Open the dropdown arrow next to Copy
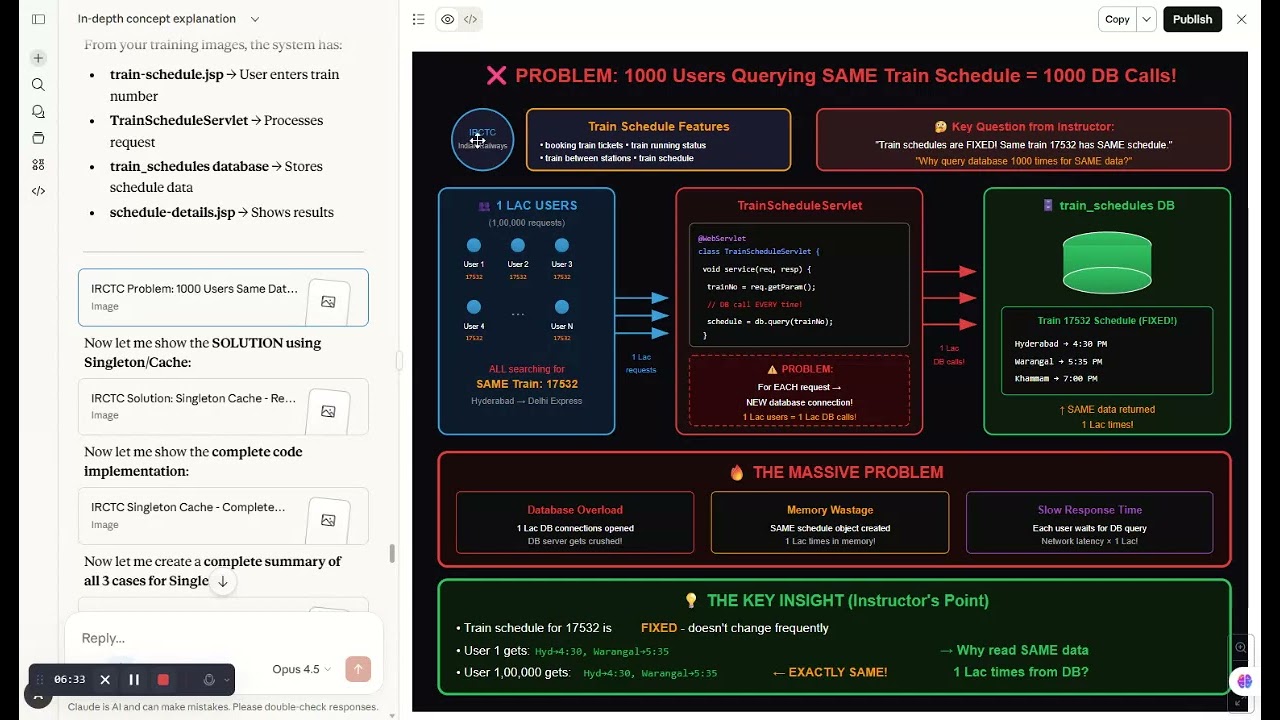Screen dimensions: 1280x720 pos(1147,19)
